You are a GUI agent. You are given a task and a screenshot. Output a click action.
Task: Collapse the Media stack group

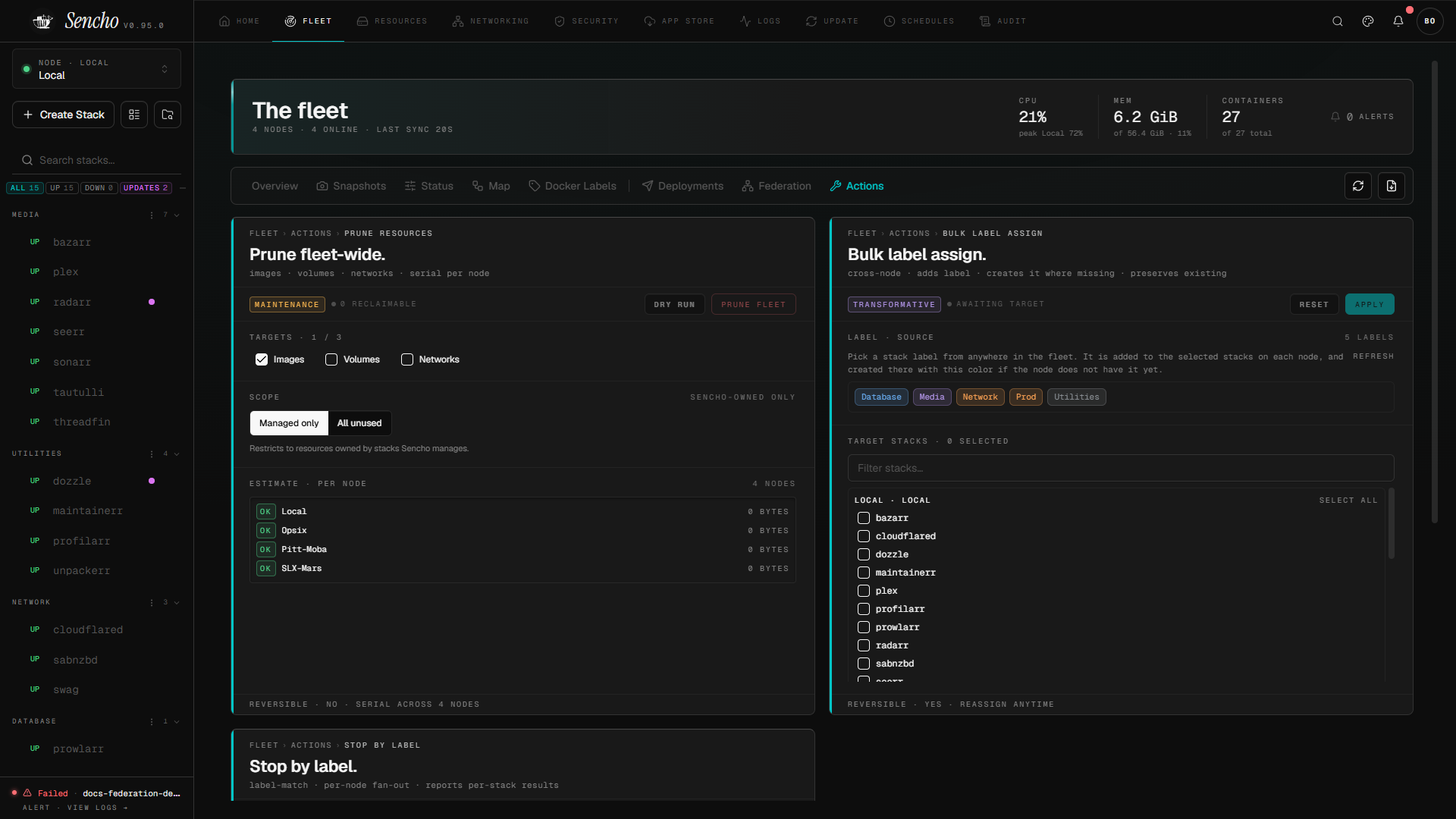tap(177, 215)
